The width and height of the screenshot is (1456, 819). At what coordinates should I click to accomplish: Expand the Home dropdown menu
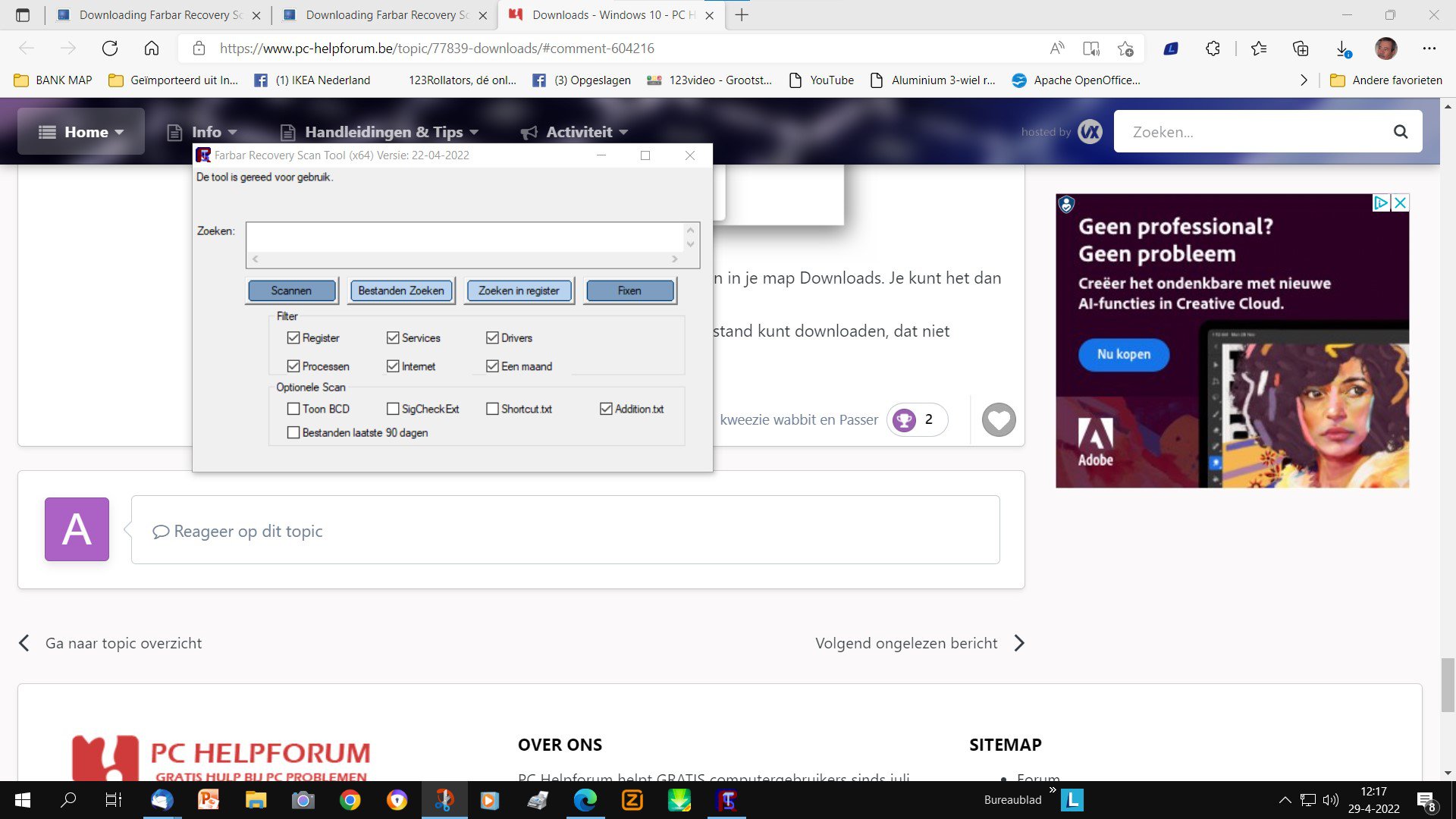coord(81,132)
